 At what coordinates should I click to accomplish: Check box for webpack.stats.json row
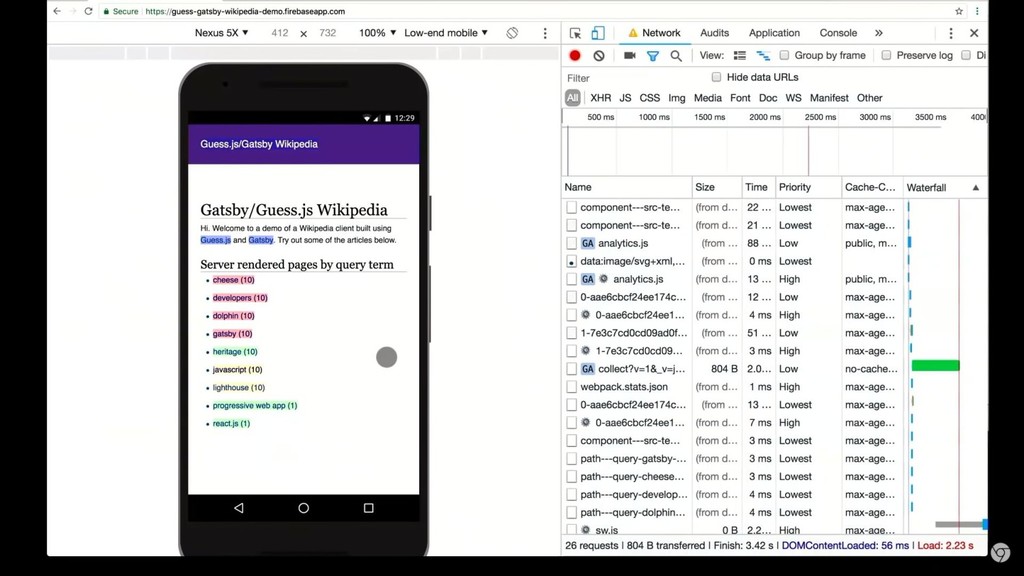[x=571, y=387]
